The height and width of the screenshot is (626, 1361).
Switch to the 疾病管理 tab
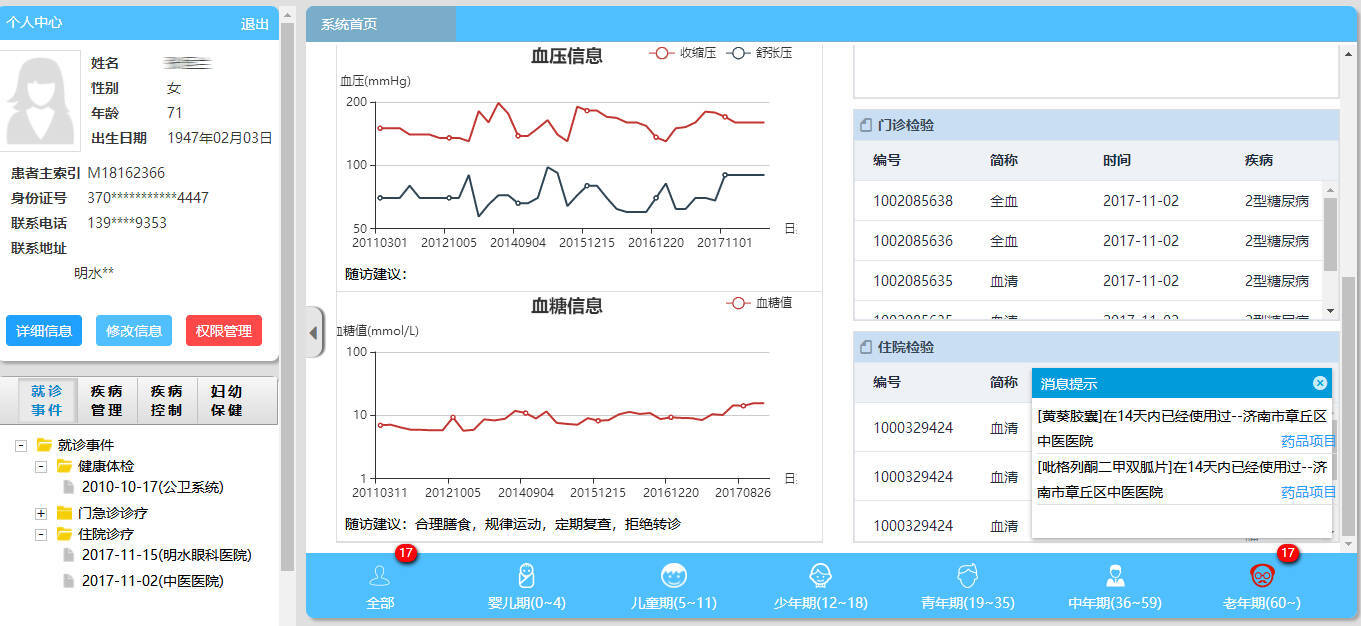pos(106,400)
